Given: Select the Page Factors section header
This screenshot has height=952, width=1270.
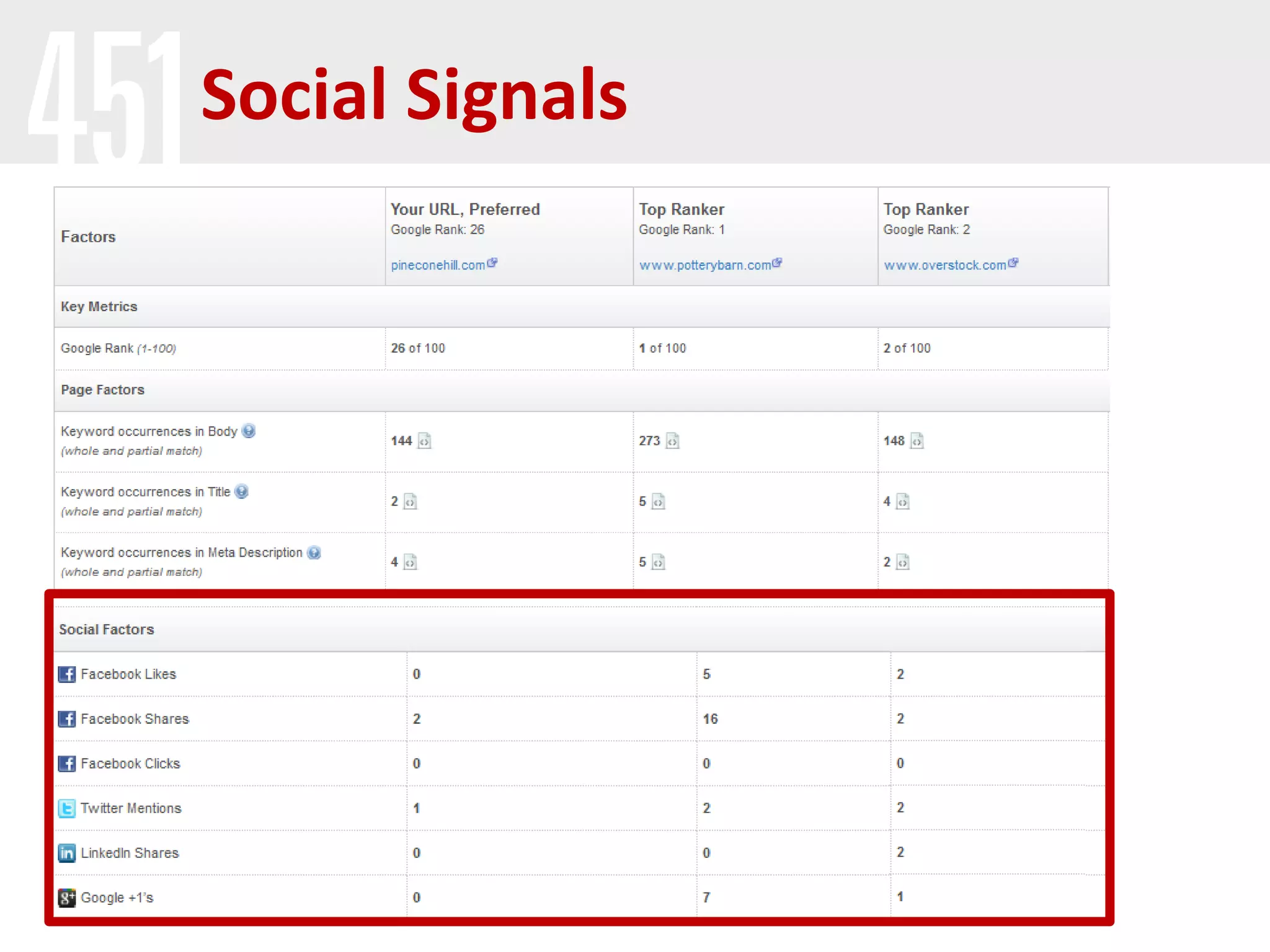Looking at the screenshot, I should coord(582,390).
